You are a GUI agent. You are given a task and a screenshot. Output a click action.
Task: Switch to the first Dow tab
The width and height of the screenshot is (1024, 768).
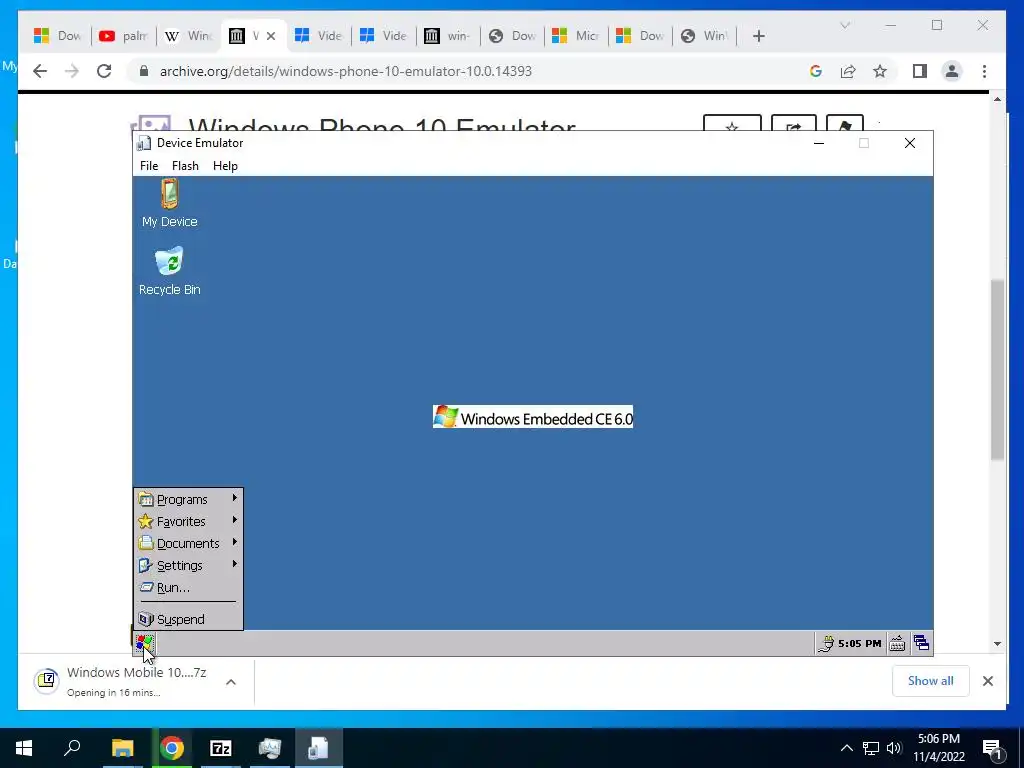coord(58,36)
